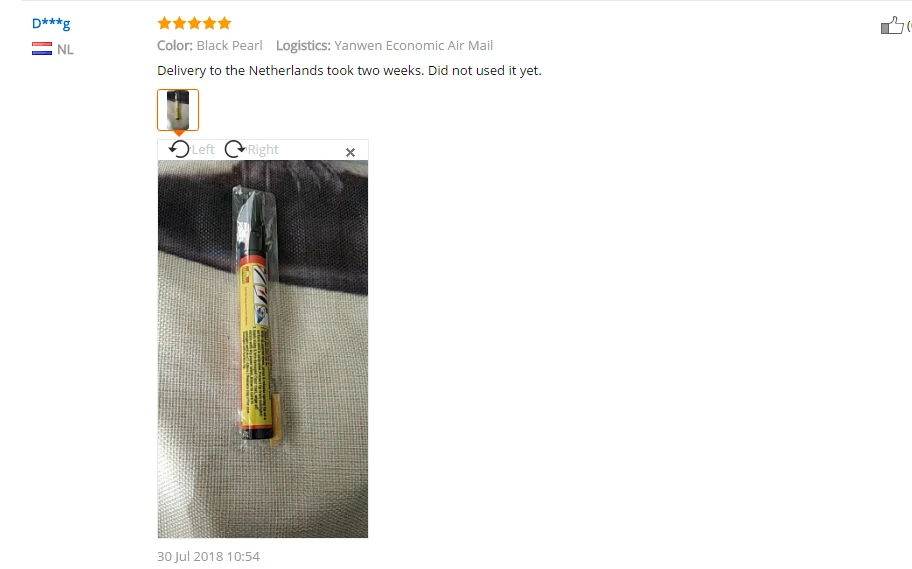The image size is (912, 569).
Task: Click the fifth orange rating star
Action: [x=225, y=23]
